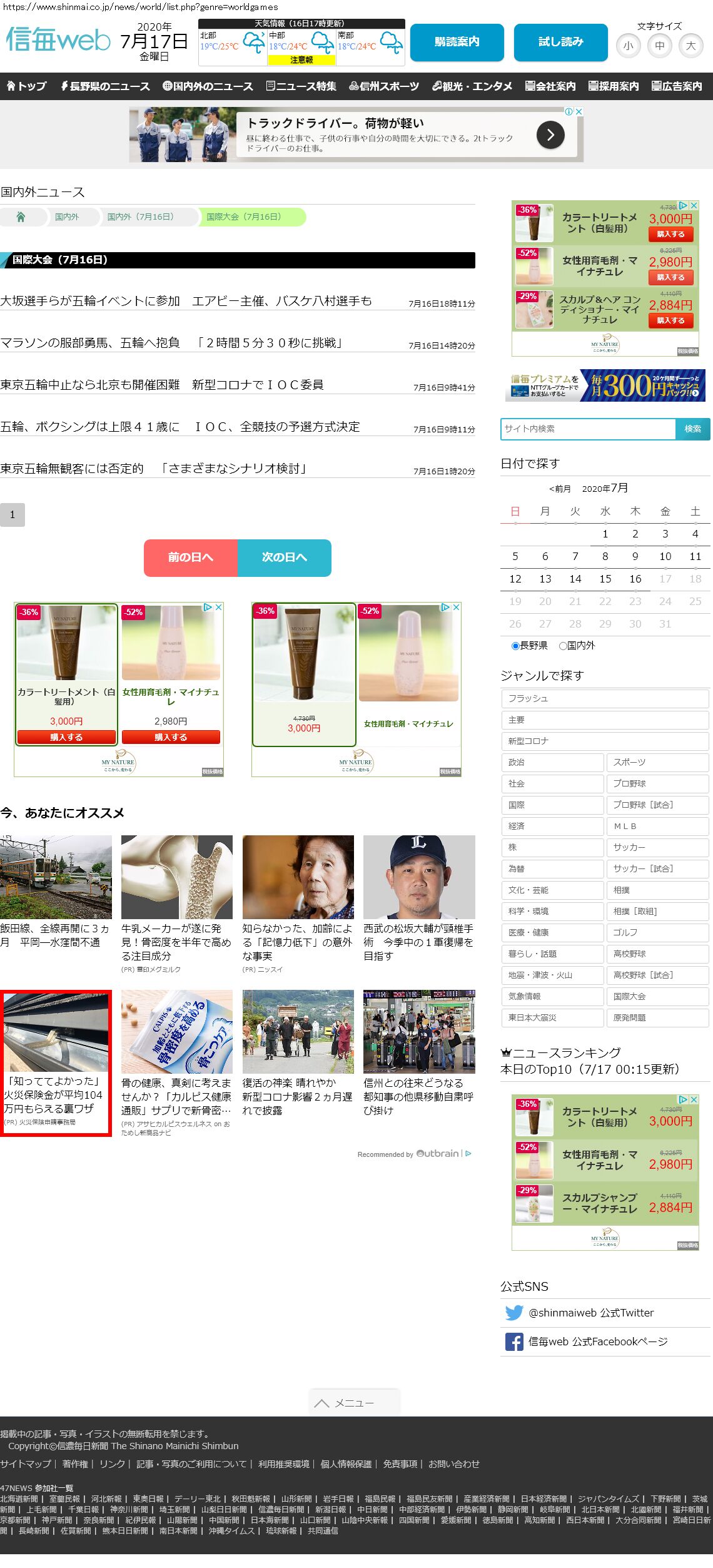Screen dimensions: 713x1568
Task: Go to previous day 前の日へ
Action: (191, 557)
